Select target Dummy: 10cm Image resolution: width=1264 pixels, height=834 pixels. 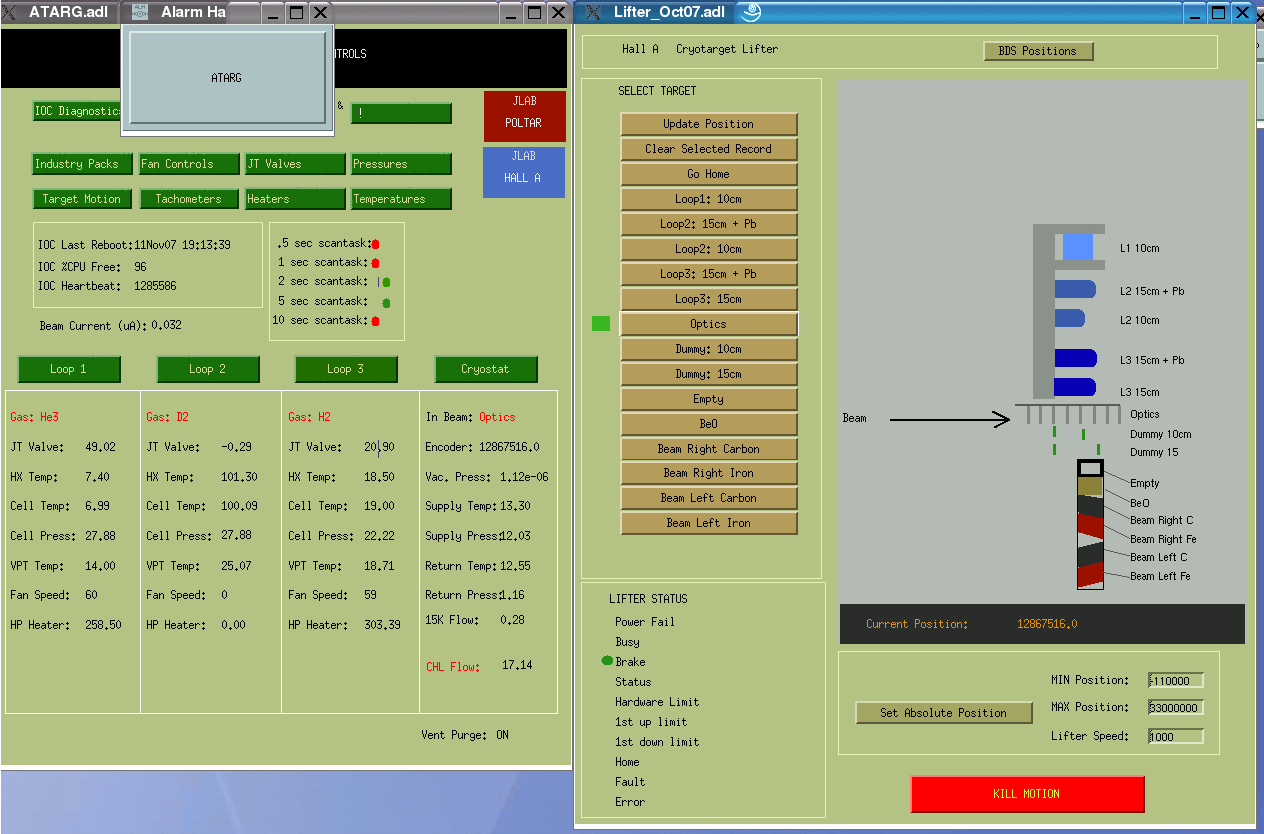709,349
